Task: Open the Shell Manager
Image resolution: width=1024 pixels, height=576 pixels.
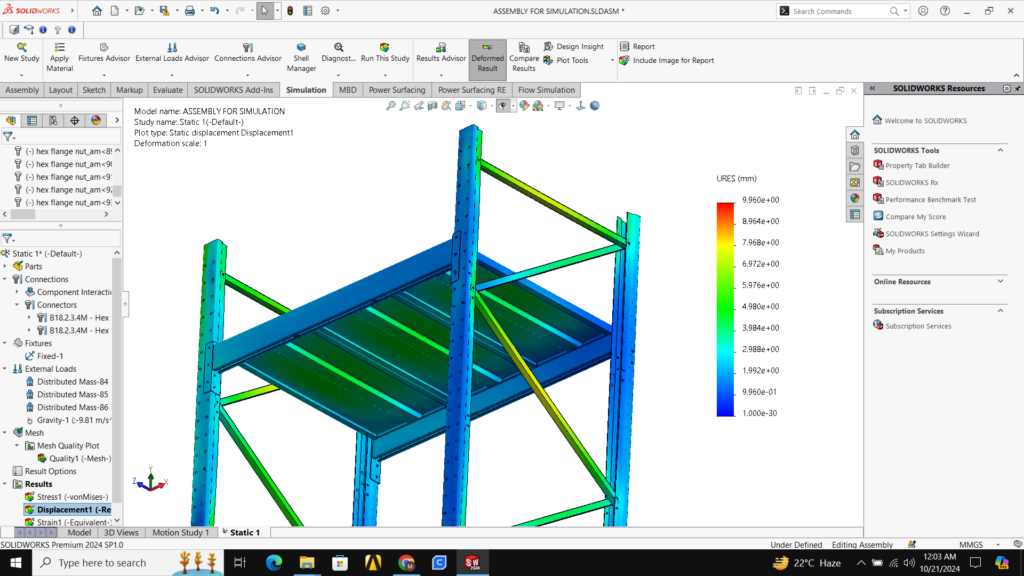Action: click(x=301, y=48)
